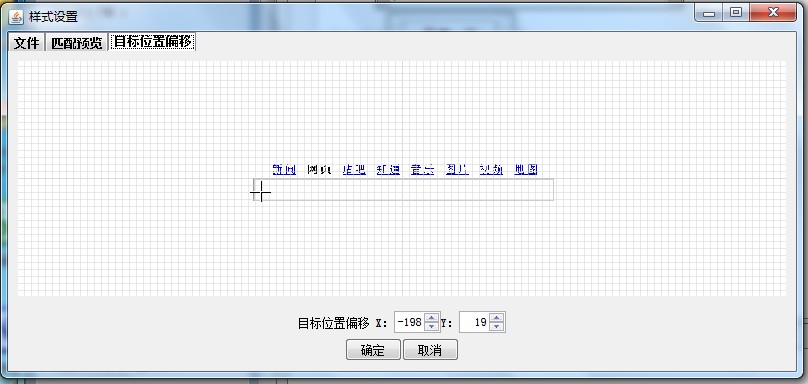This screenshot has height=384, width=808.
Task: Decrease the X offset with down arrow
Action: (x=432, y=327)
